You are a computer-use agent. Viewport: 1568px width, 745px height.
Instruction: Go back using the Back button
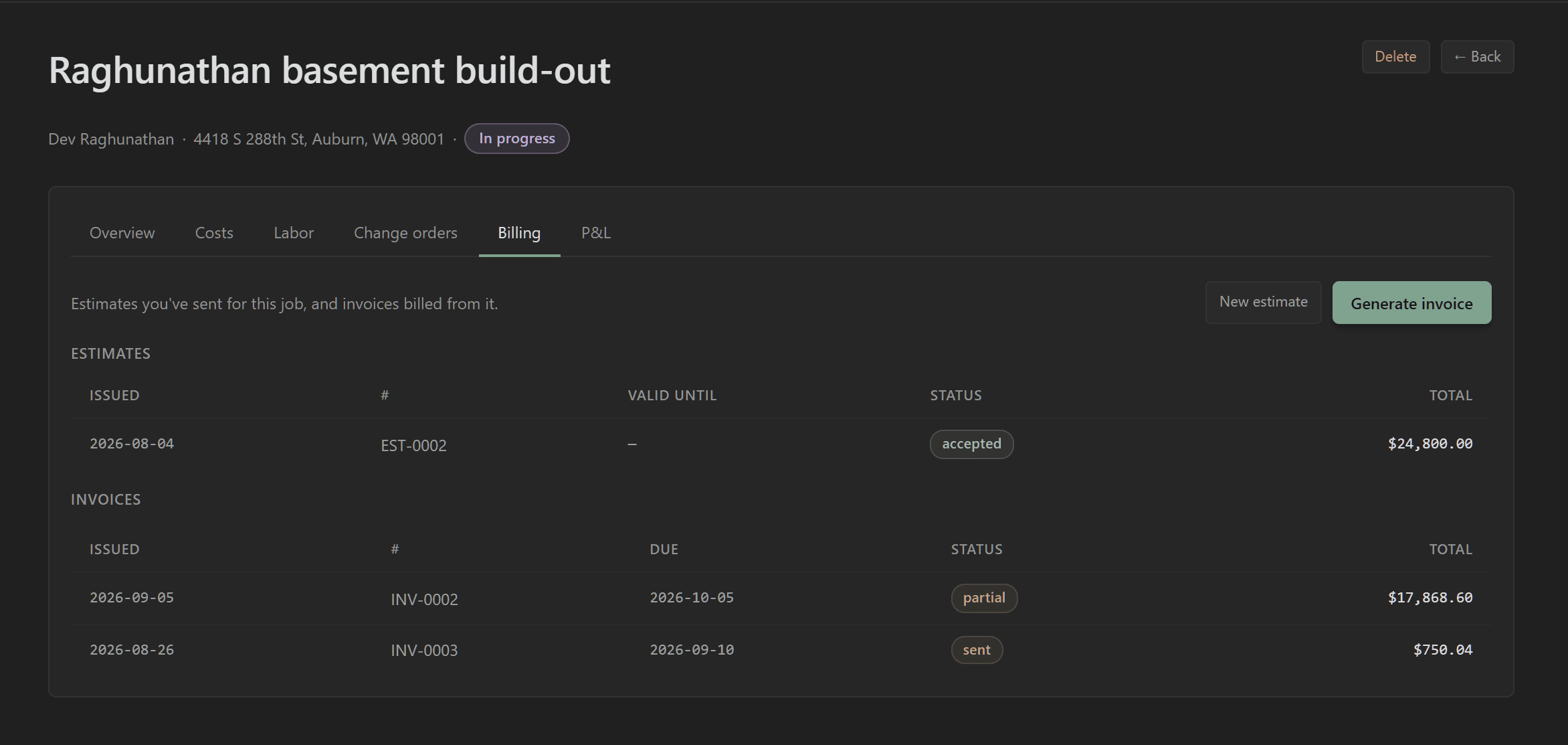coord(1477,57)
